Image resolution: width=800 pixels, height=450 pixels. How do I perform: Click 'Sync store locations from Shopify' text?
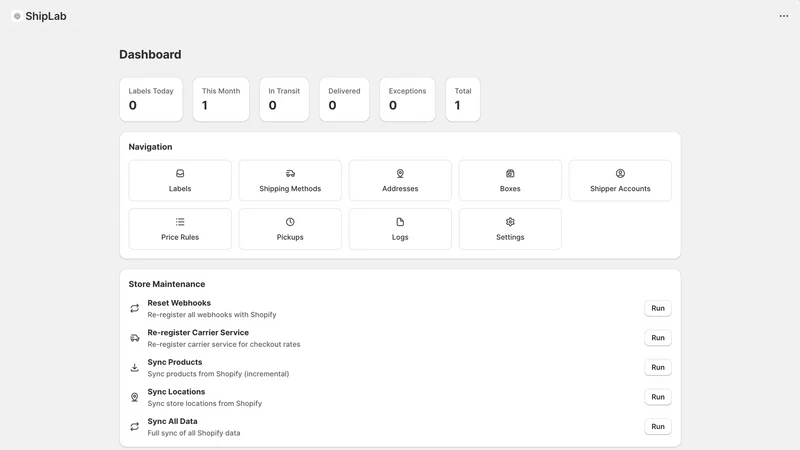pyautogui.click(x=205, y=404)
